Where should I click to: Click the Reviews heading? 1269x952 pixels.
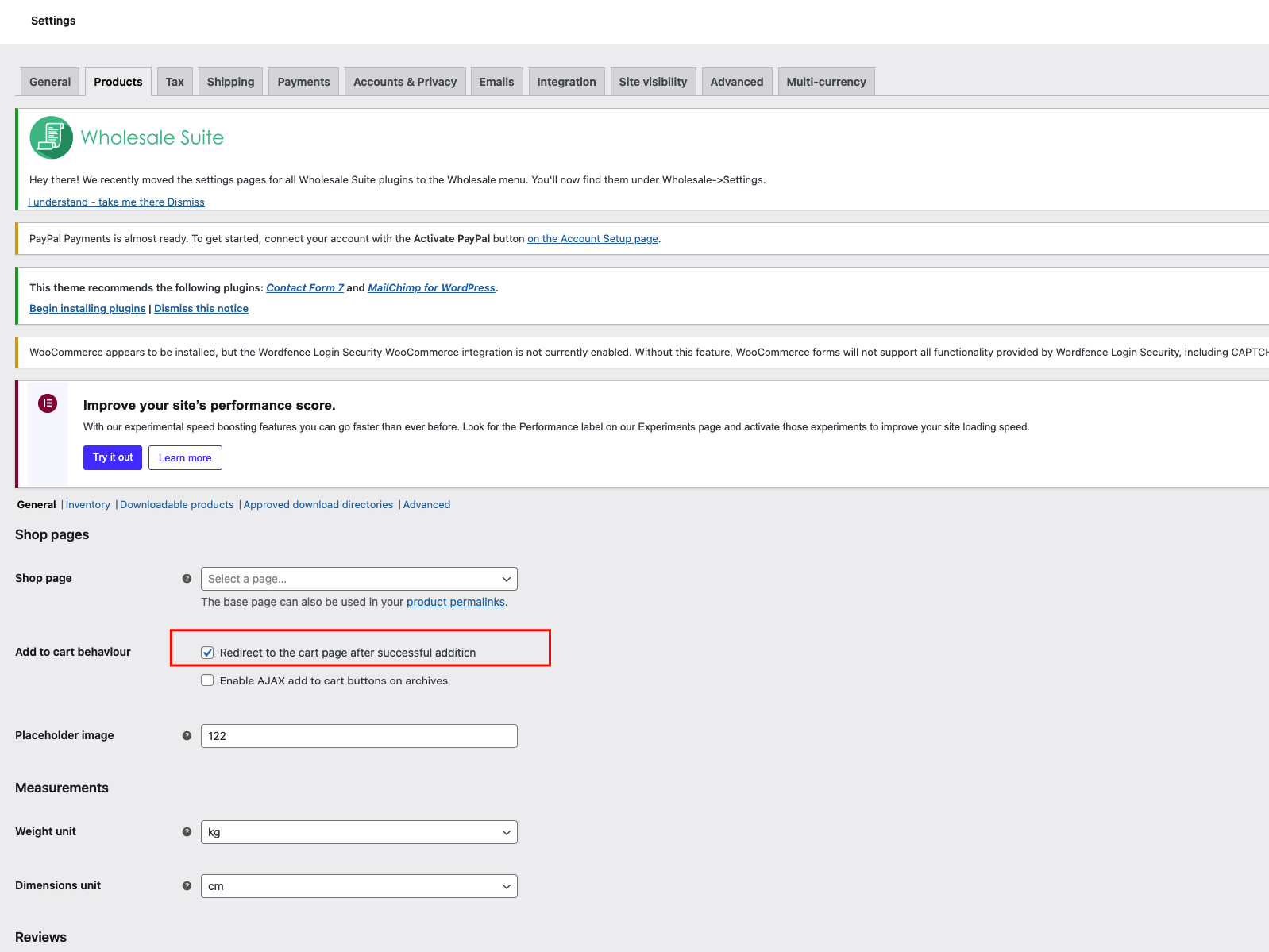(x=41, y=937)
